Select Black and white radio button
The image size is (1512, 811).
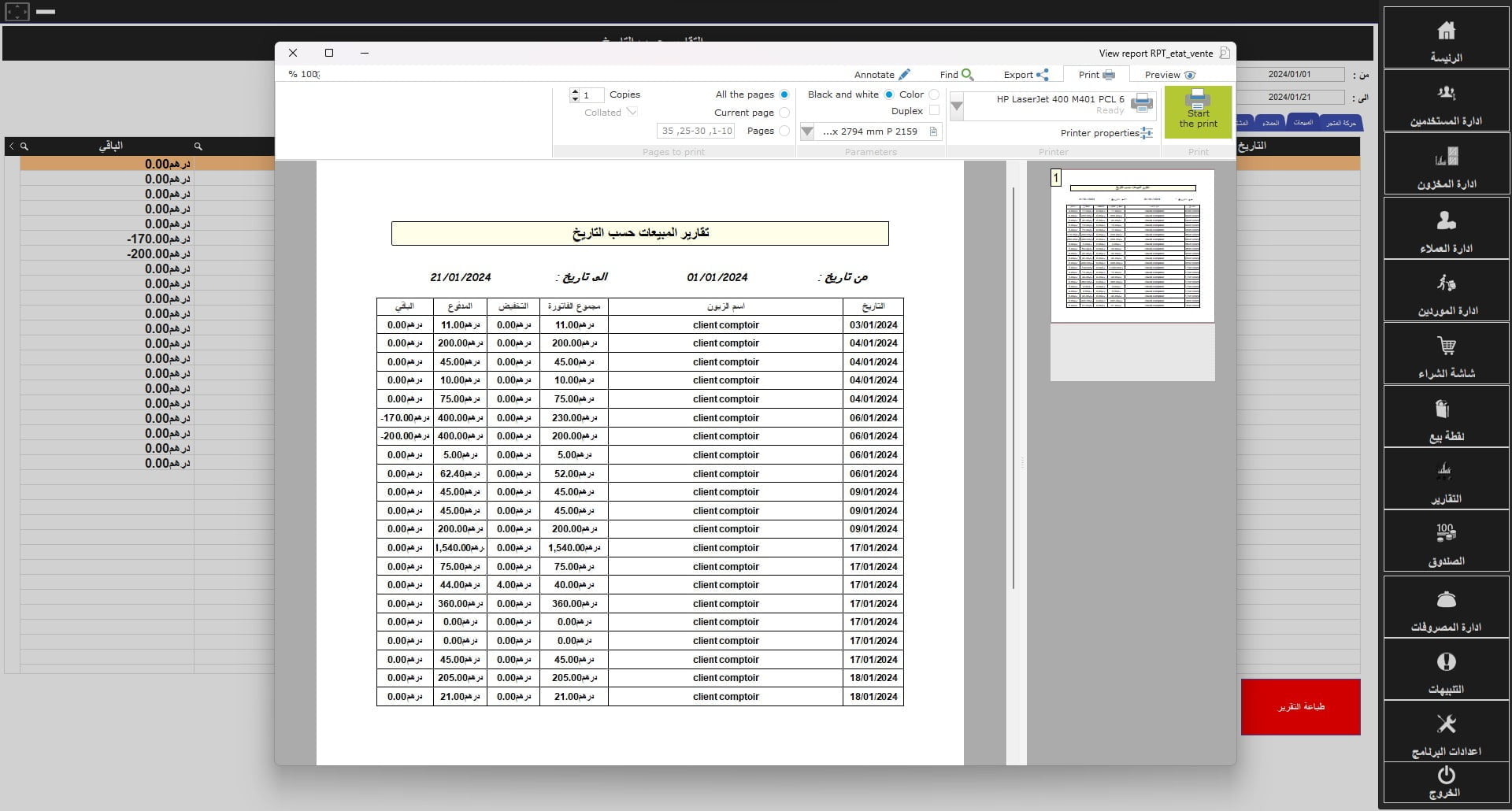889,94
